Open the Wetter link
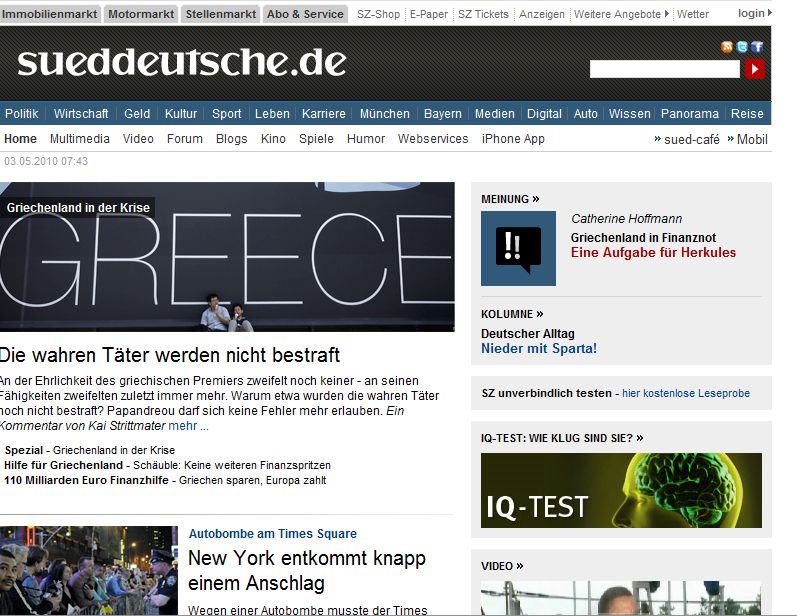The image size is (797, 616). 692,14
